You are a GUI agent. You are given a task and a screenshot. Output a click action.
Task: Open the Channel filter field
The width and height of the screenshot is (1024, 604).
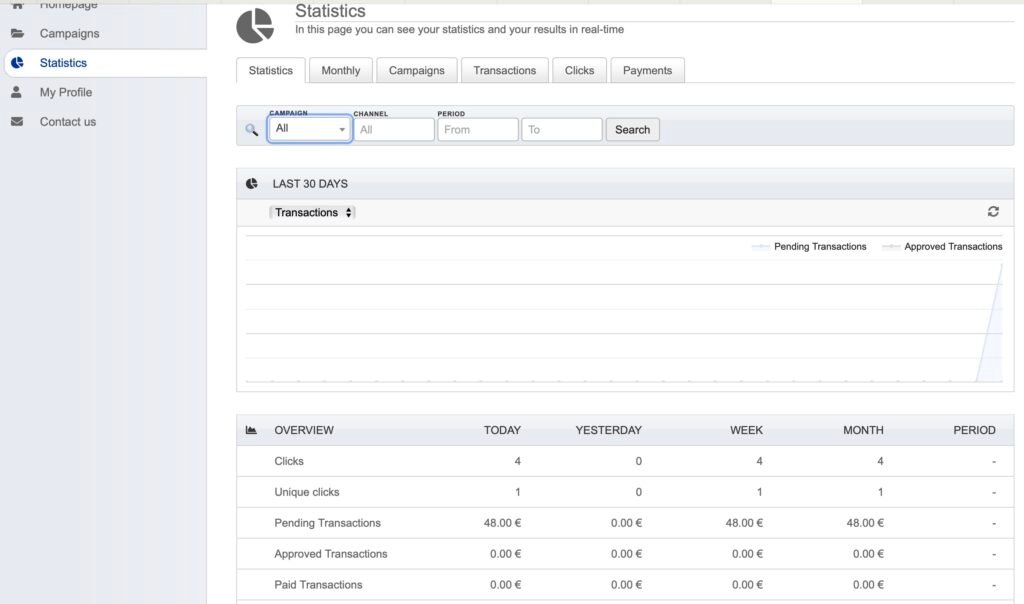(x=394, y=130)
